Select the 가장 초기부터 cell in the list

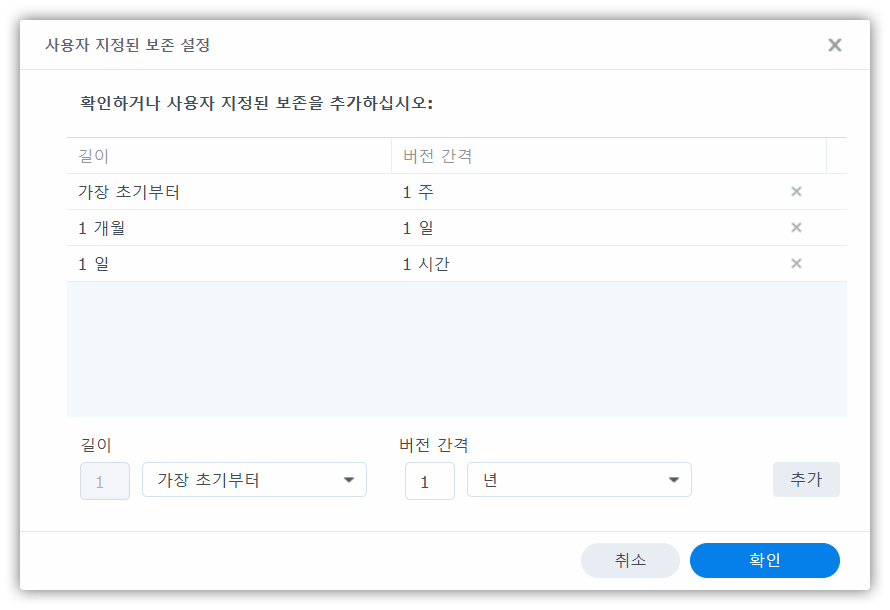point(129,192)
